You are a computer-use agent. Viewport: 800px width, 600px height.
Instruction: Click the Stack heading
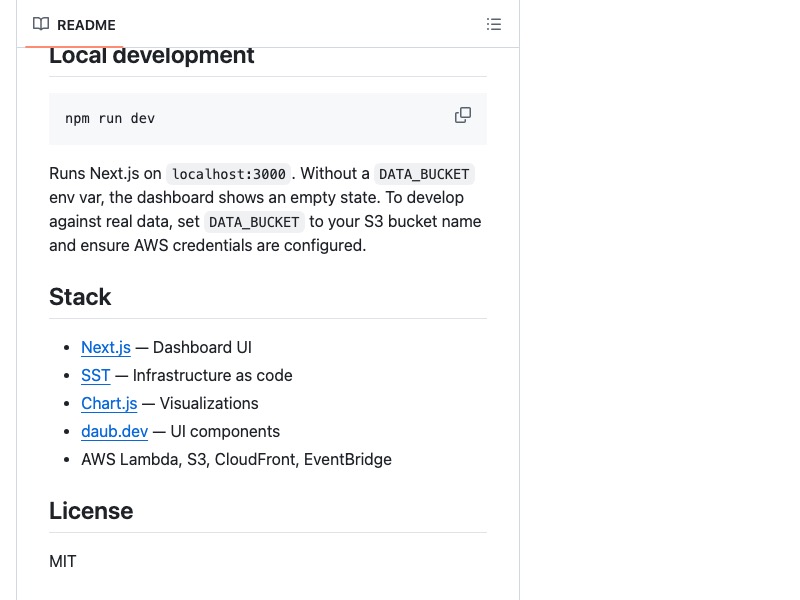click(x=80, y=297)
